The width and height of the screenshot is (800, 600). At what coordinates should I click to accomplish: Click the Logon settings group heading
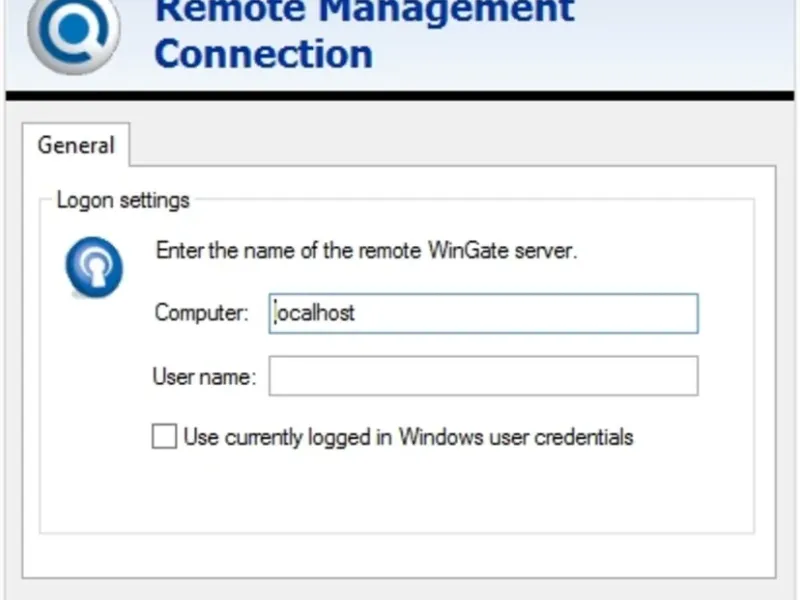tap(123, 200)
